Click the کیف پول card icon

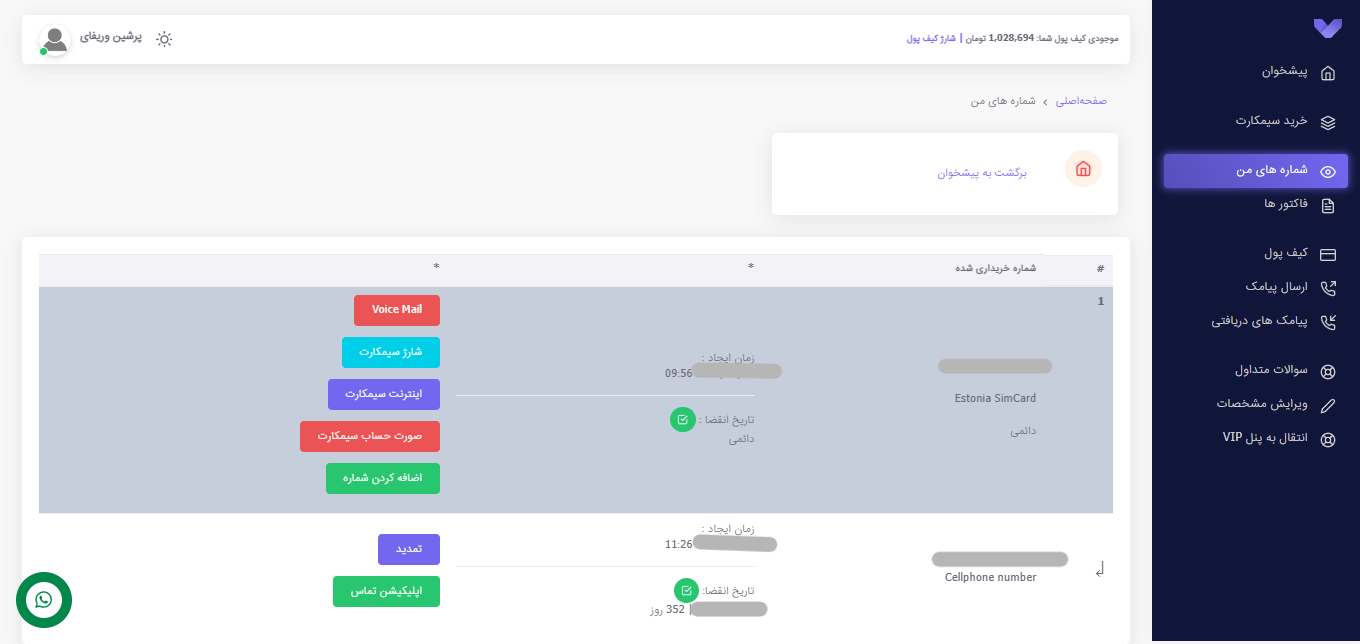click(1328, 254)
